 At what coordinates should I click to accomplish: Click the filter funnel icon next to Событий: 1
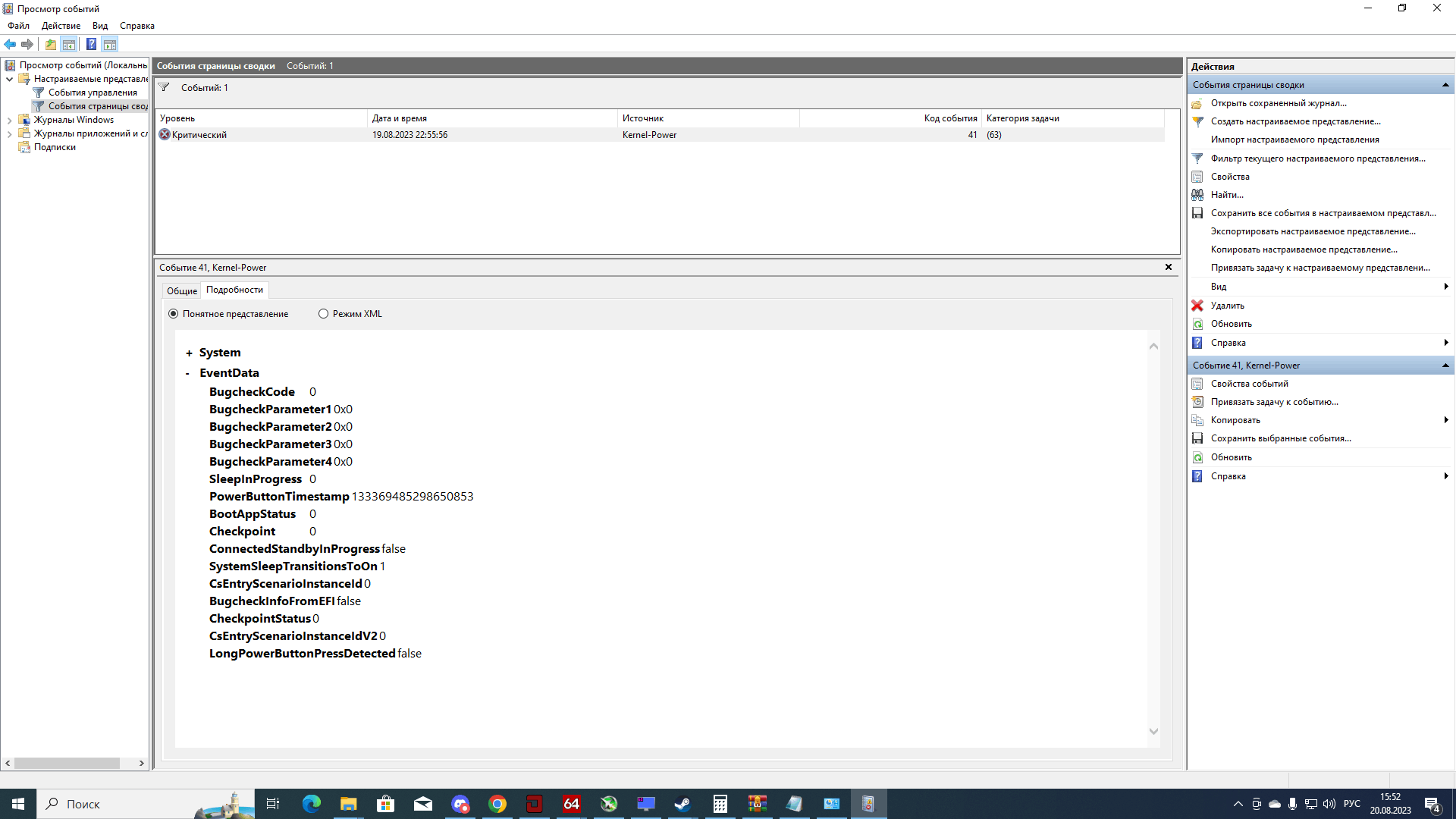[164, 87]
